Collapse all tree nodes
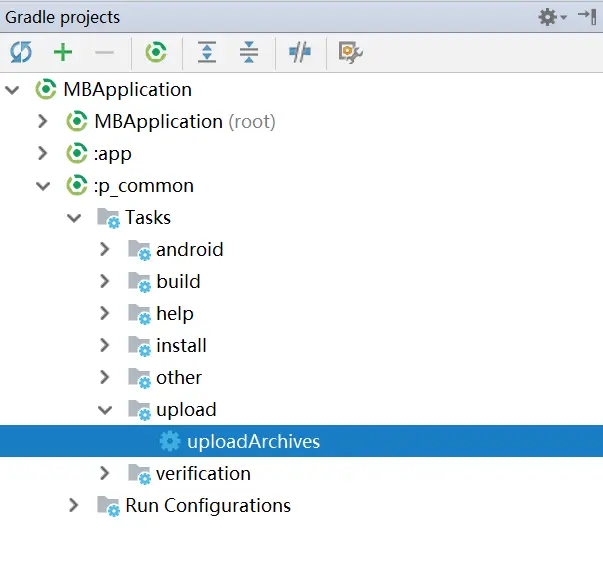Viewport: 603px width, 573px height. point(249,52)
